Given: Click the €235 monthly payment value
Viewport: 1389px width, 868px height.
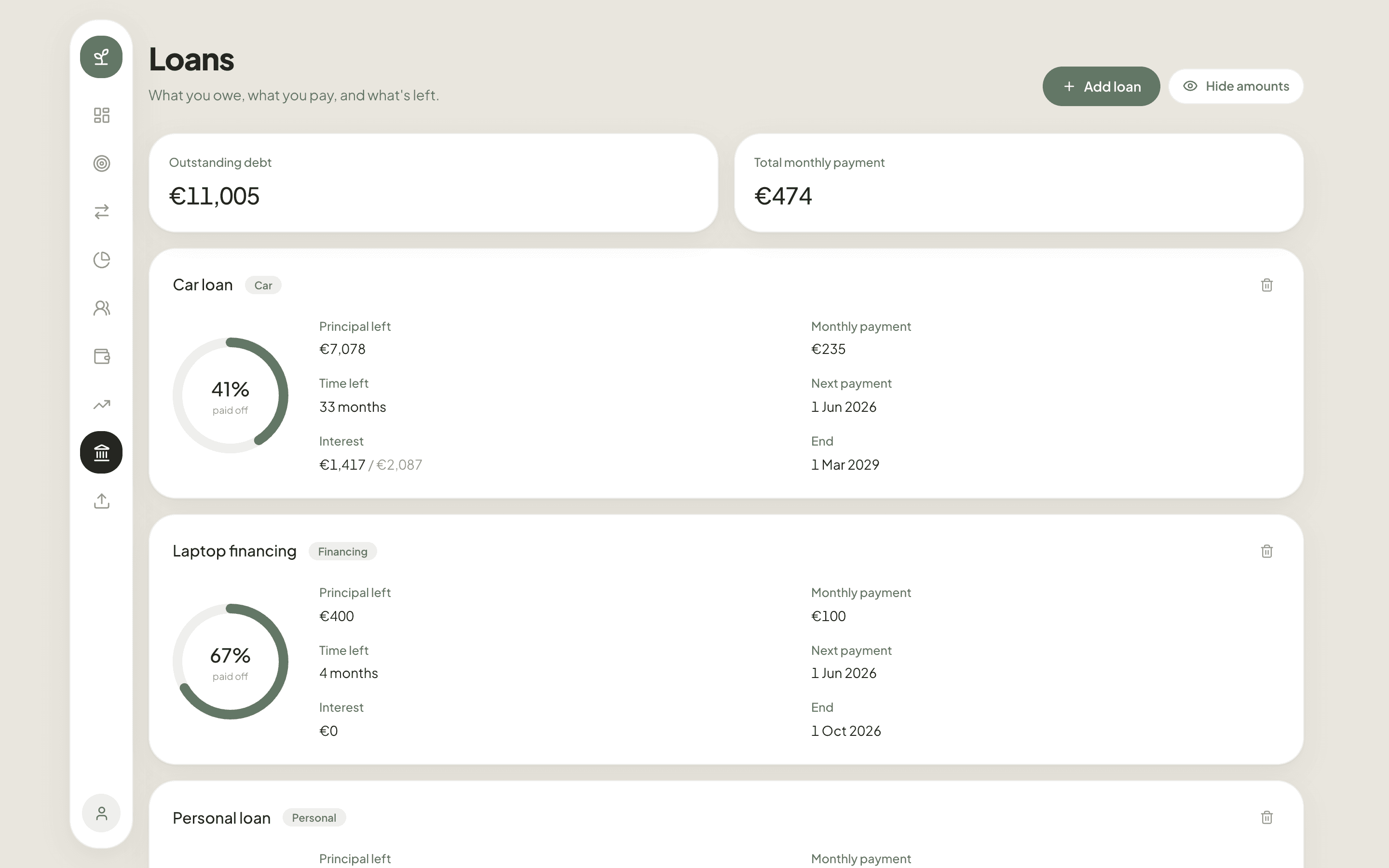Looking at the screenshot, I should click(828, 349).
